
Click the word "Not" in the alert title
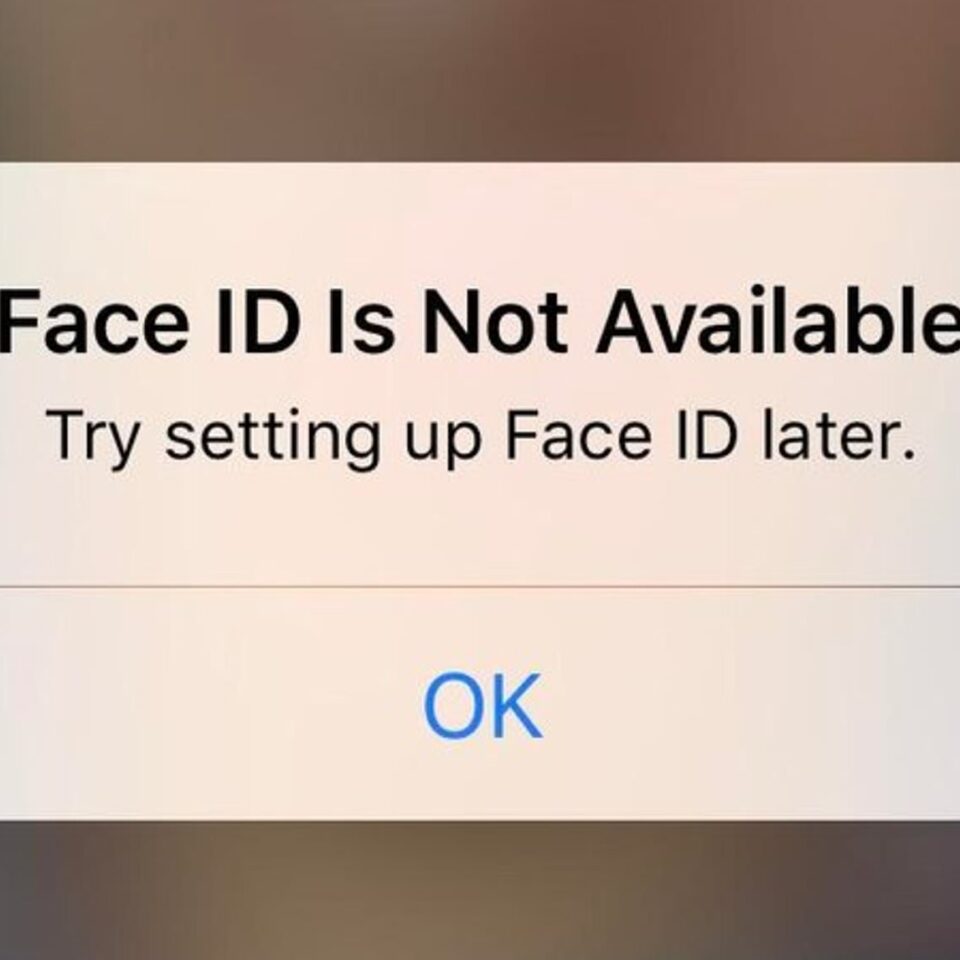(x=495, y=323)
